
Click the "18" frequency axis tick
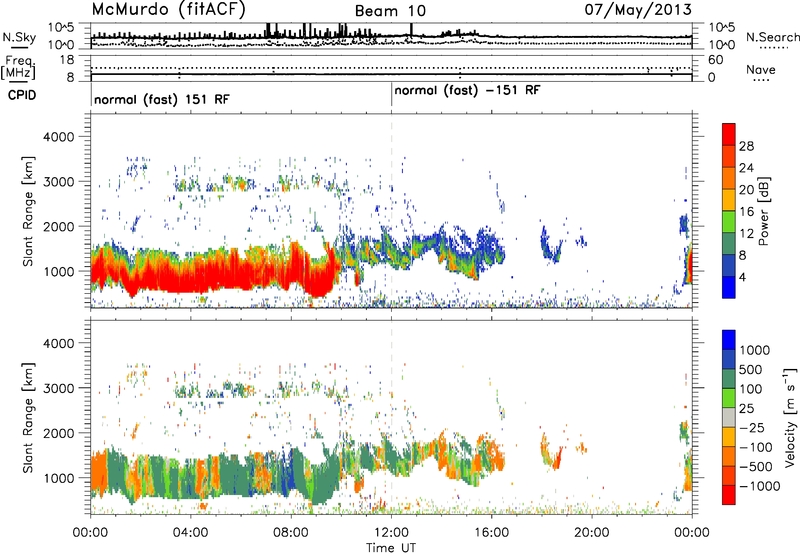[66, 60]
